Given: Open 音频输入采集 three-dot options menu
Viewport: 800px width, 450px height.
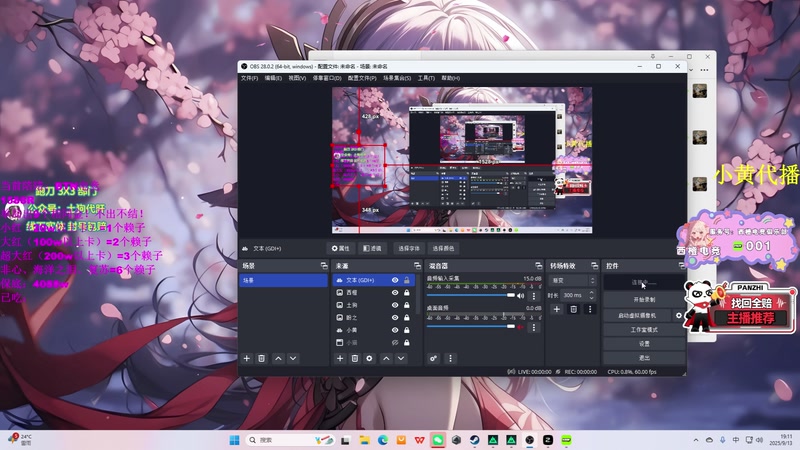Looking at the screenshot, I should point(534,296).
